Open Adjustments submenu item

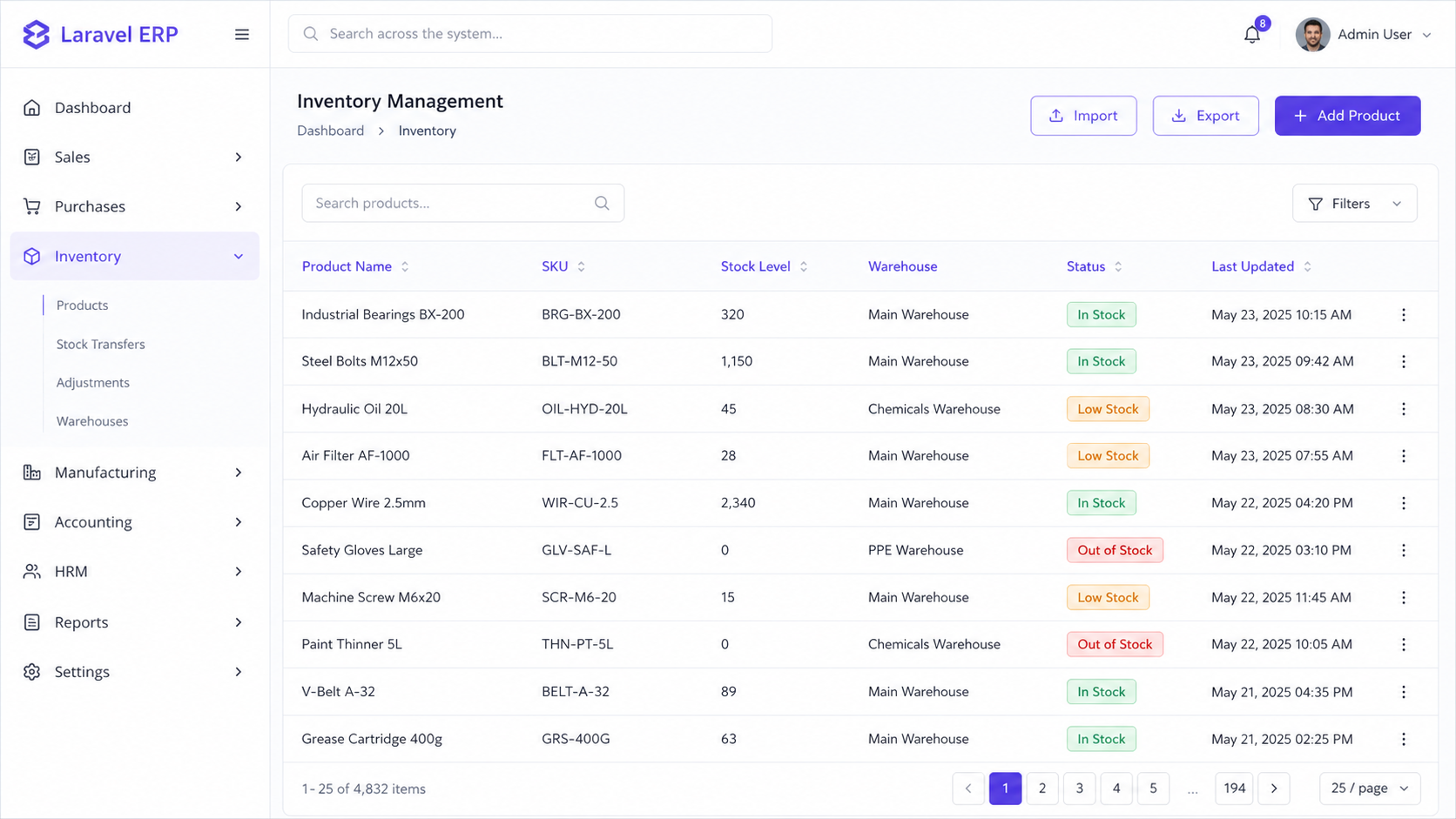tap(92, 382)
